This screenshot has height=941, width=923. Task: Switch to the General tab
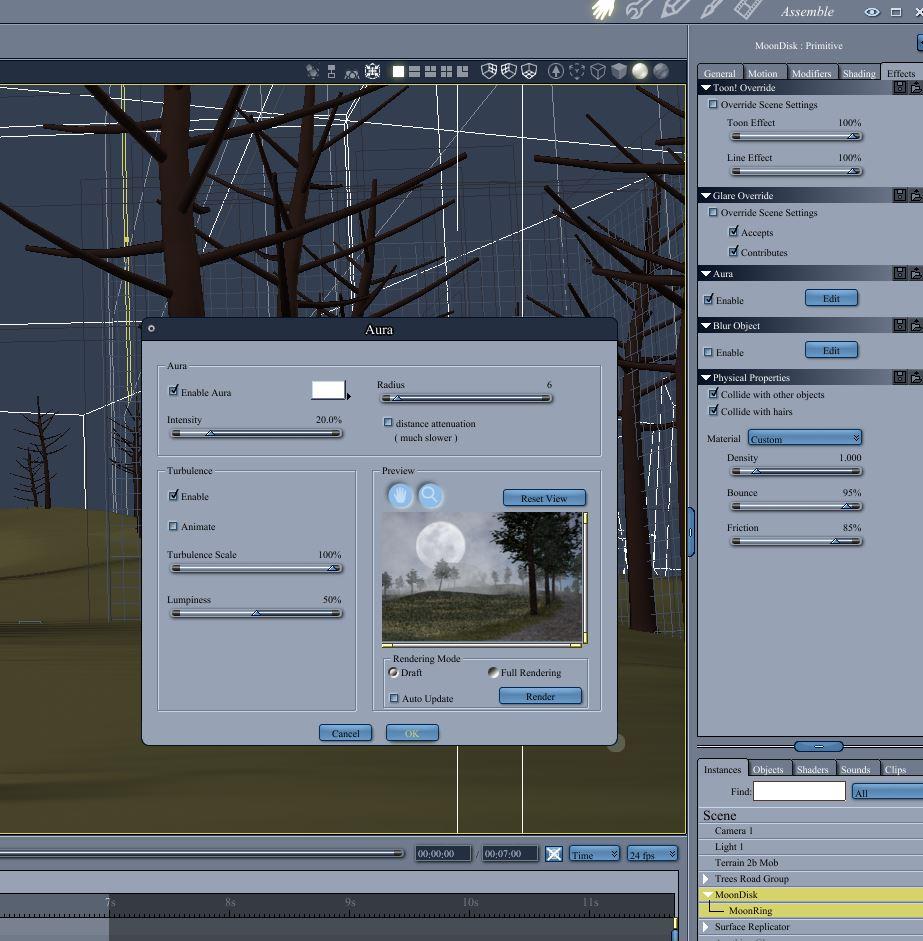pyautogui.click(x=720, y=73)
